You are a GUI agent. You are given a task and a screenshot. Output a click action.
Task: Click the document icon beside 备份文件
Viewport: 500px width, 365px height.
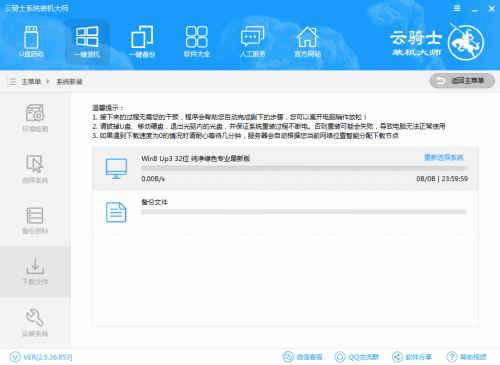(116, 212)
